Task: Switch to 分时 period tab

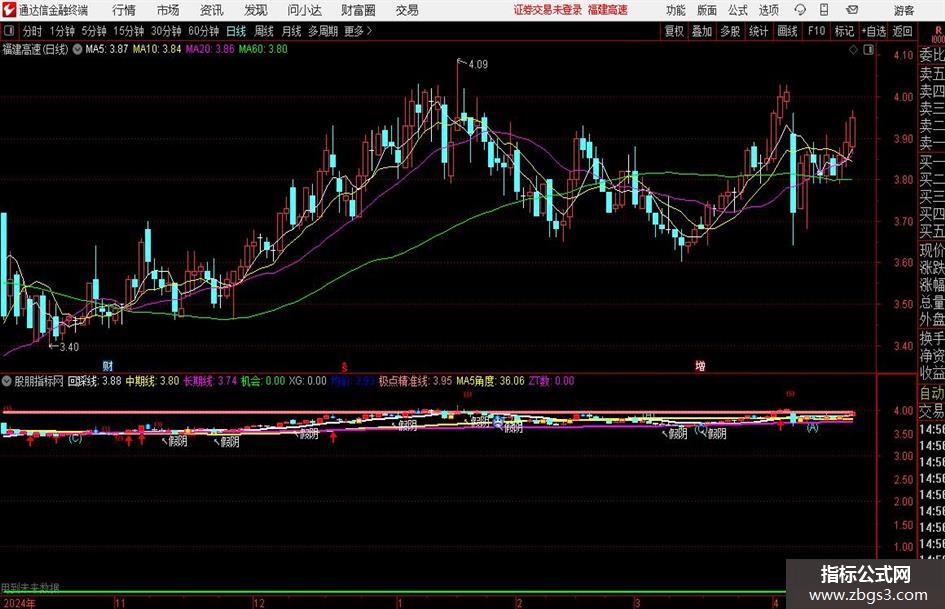Action: coord(33,31)
